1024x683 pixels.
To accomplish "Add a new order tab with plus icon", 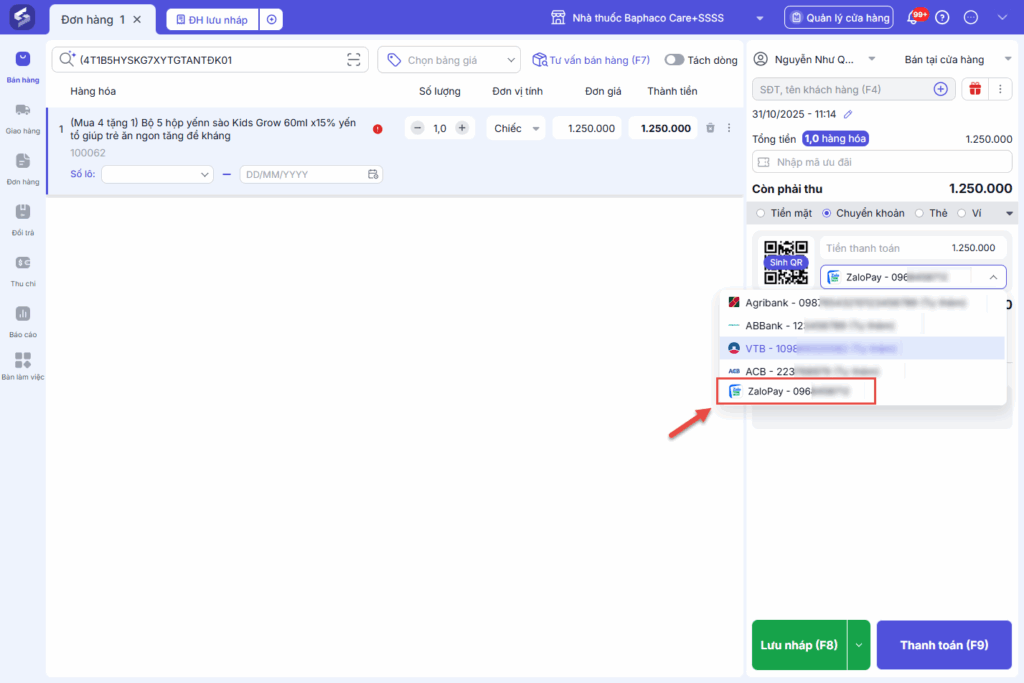I will coord(272,20).
